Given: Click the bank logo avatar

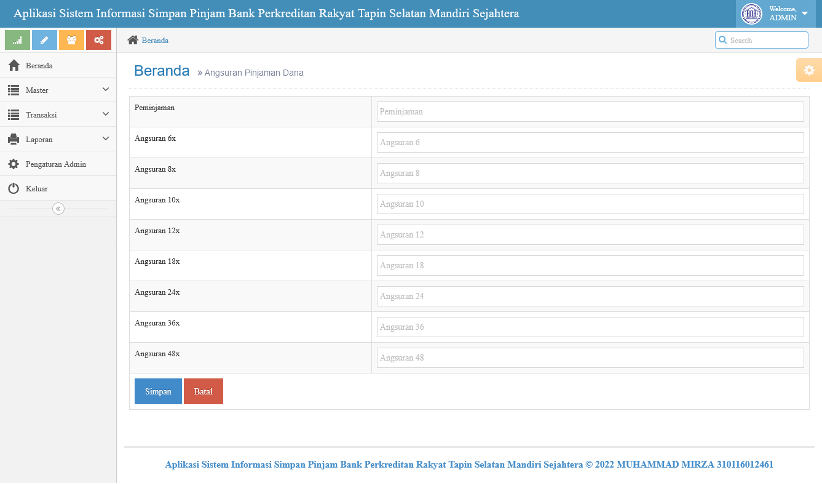Looking at the screenshot, I should click(751, 14).
